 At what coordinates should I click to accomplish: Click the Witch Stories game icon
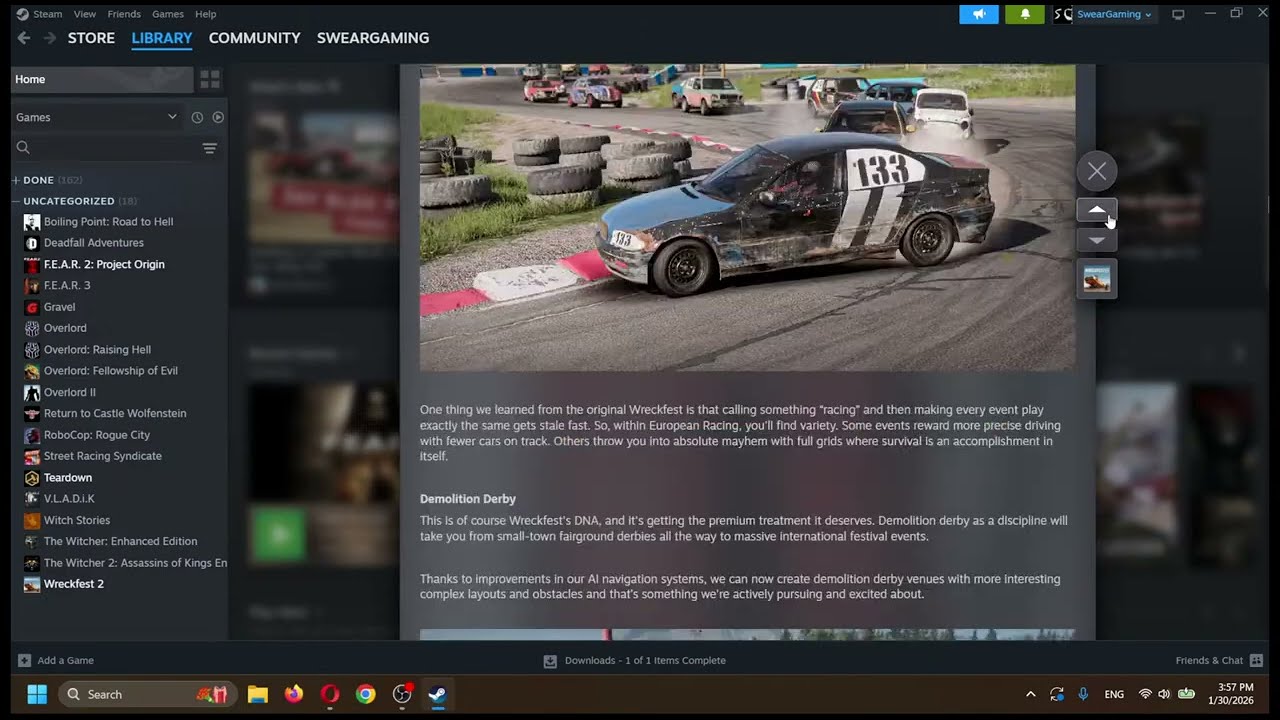tap(32, 520)
